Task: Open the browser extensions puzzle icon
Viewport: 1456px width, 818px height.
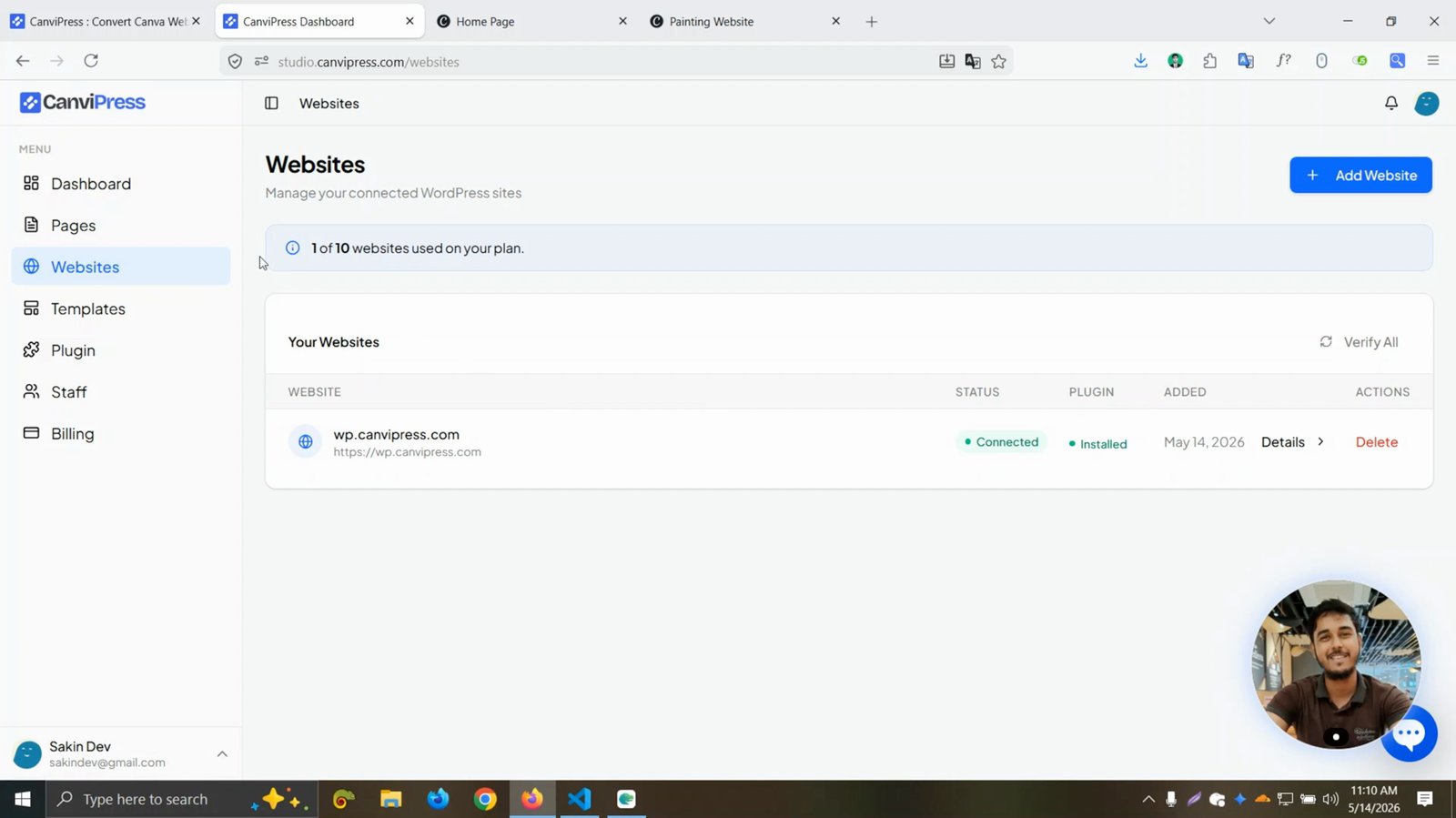Action: [x=1209, y=61]
